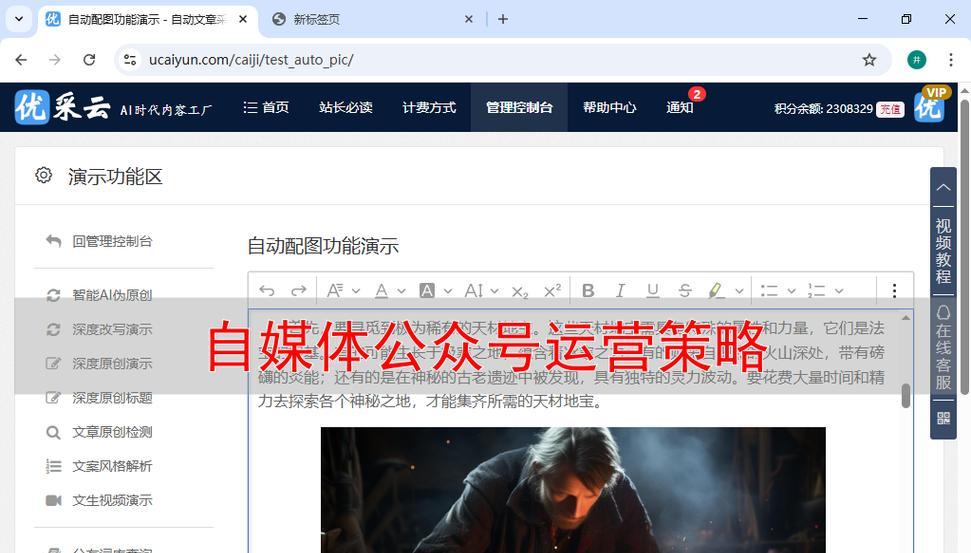The image size is (971, 553).
Task: Expand font background color dropdown
Action: point(448,290)
